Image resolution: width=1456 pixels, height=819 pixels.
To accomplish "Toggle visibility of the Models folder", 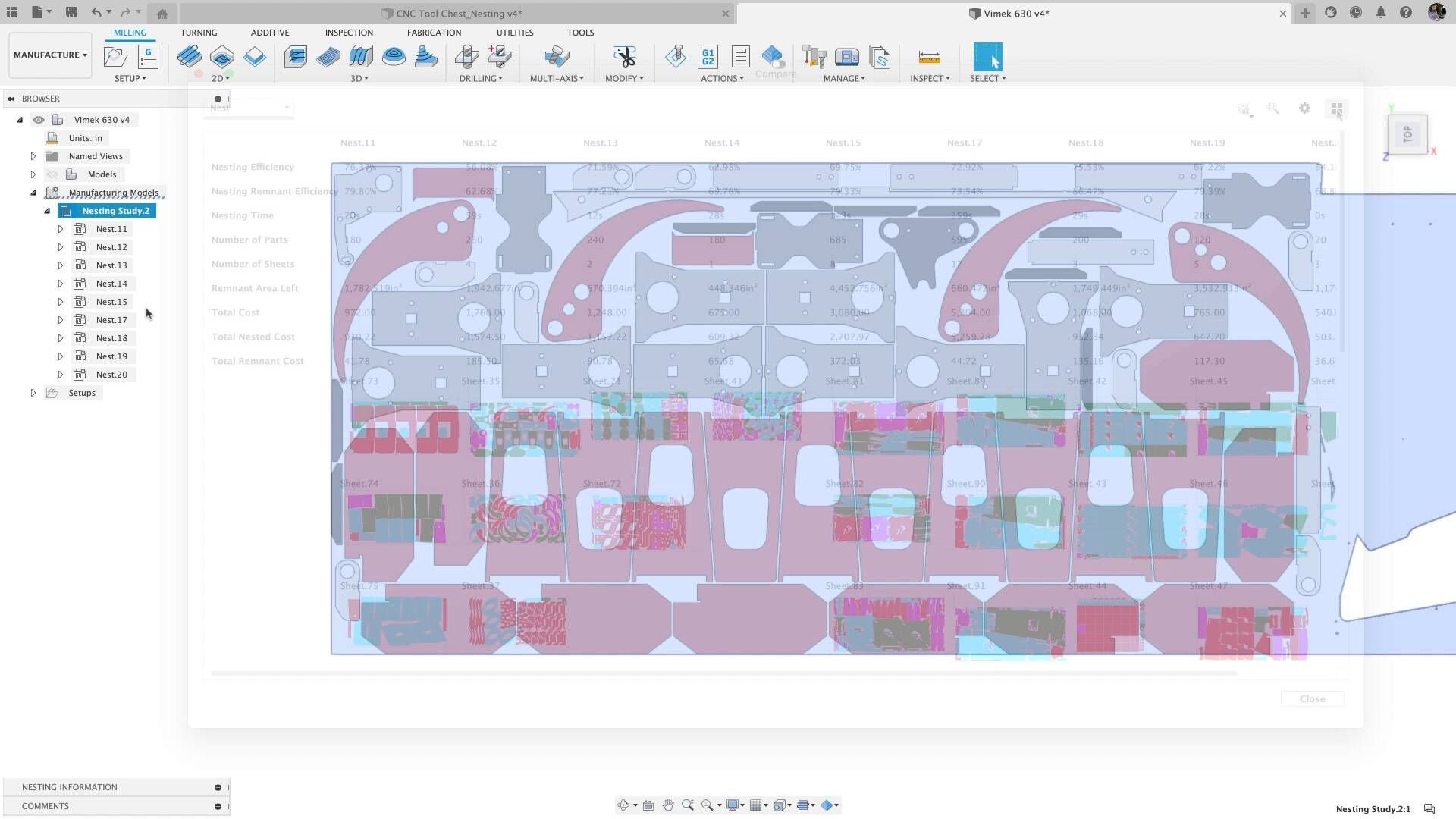I will tap(53, 174).
